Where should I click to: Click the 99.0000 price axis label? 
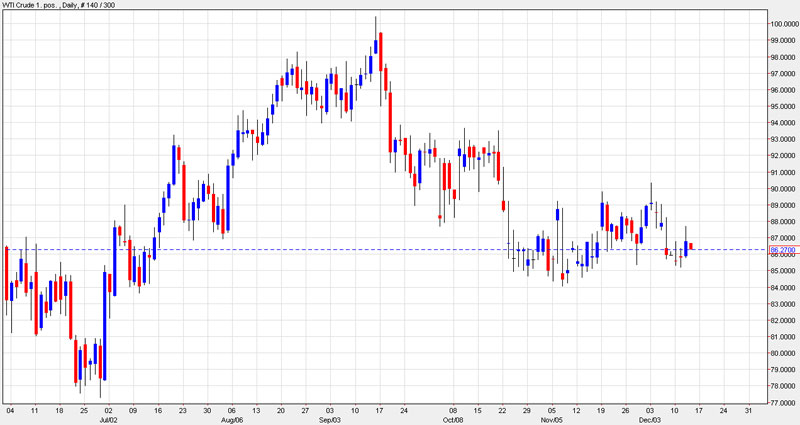(784, 40)
